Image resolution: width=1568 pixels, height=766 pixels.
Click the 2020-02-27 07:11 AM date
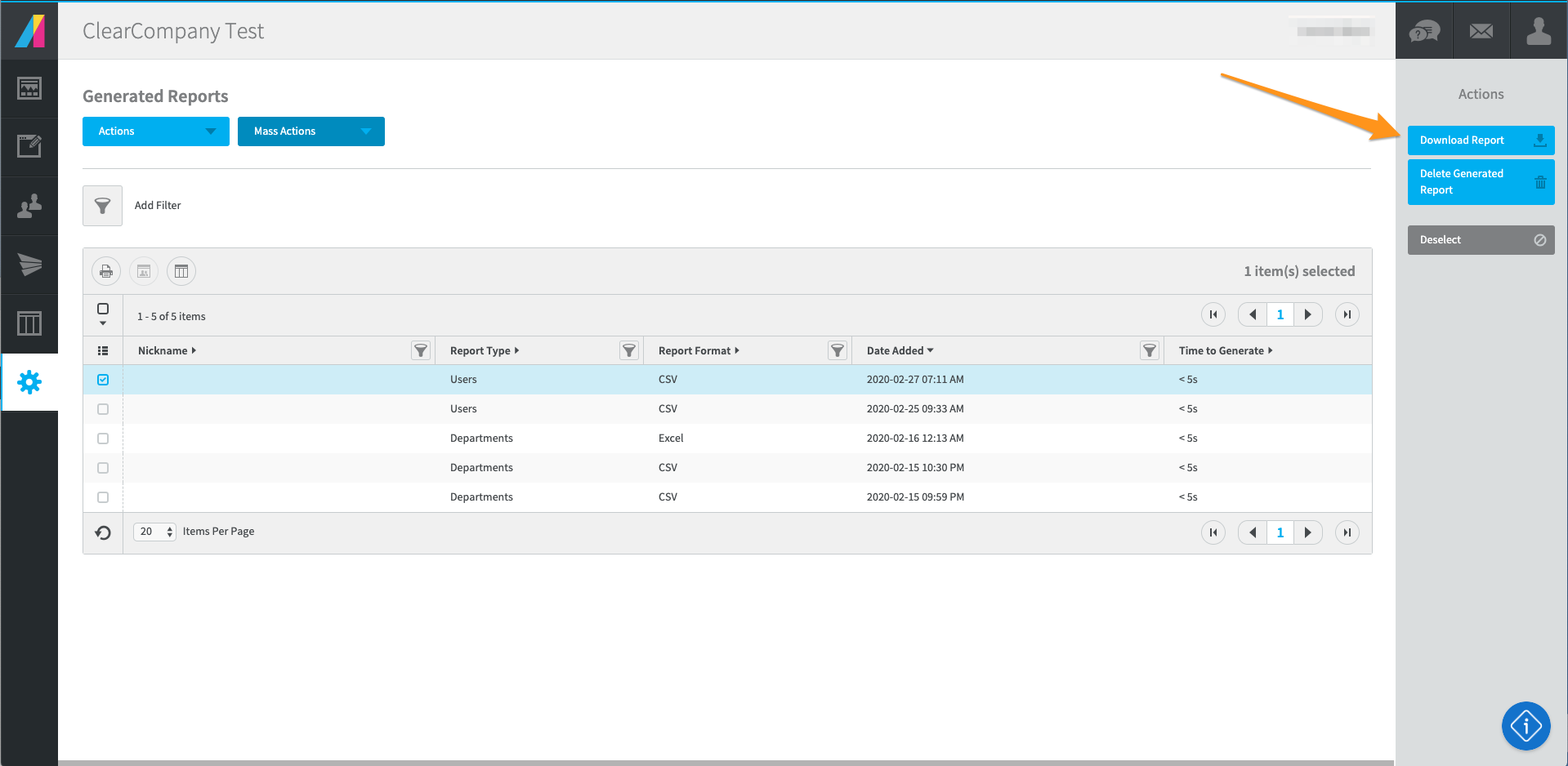[915, 380]
